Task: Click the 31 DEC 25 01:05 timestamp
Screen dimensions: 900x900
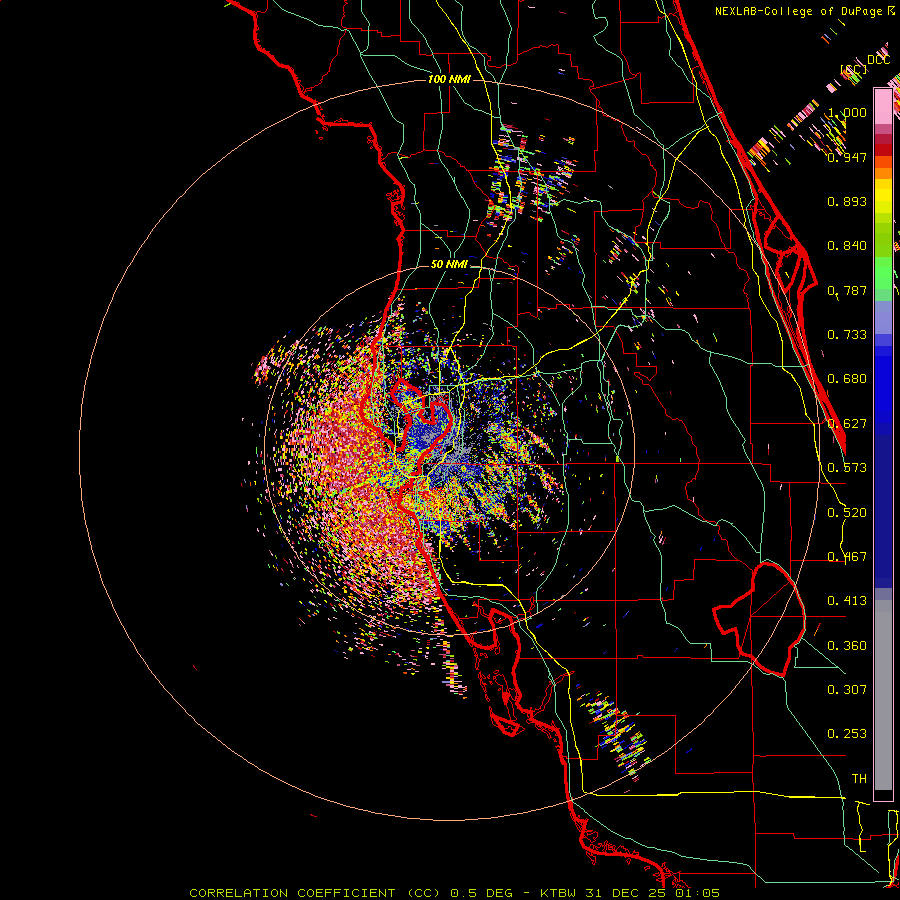Action: click(653, 893)
